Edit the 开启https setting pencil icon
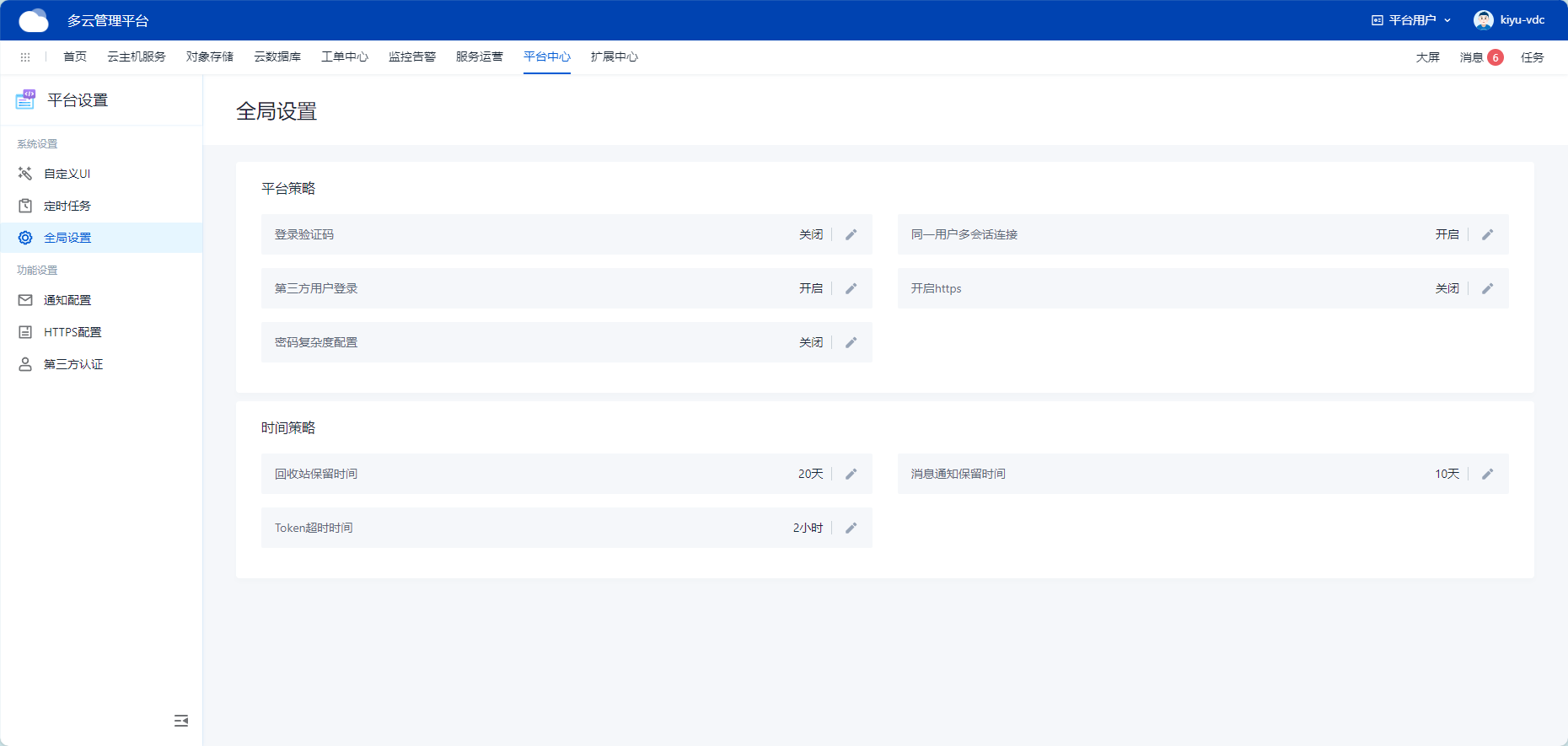Viewport: 1568px width, 746px height. 1488,289
